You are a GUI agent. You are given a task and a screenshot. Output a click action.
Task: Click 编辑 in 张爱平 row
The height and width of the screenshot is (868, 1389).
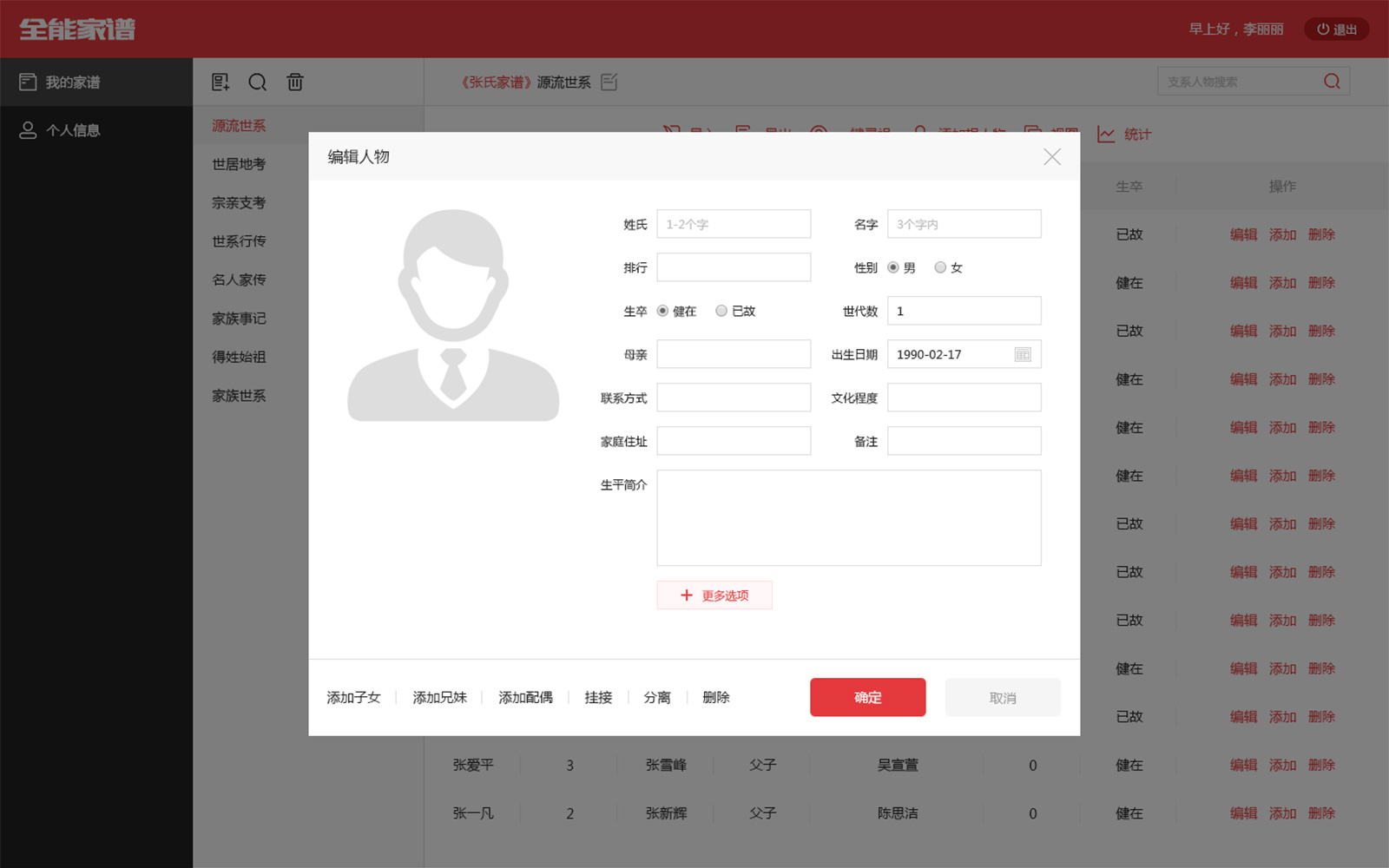click(x=1244, y=765)
